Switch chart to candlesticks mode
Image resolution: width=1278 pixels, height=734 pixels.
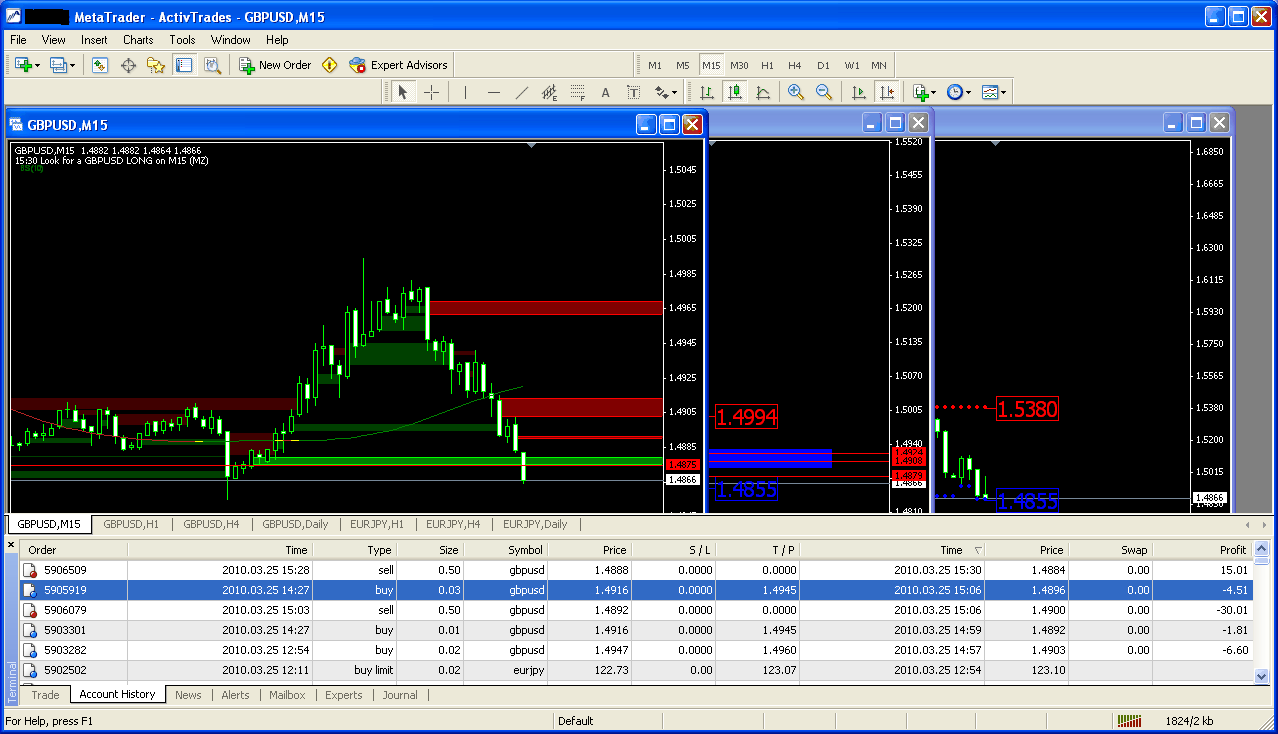pos(735,93)
